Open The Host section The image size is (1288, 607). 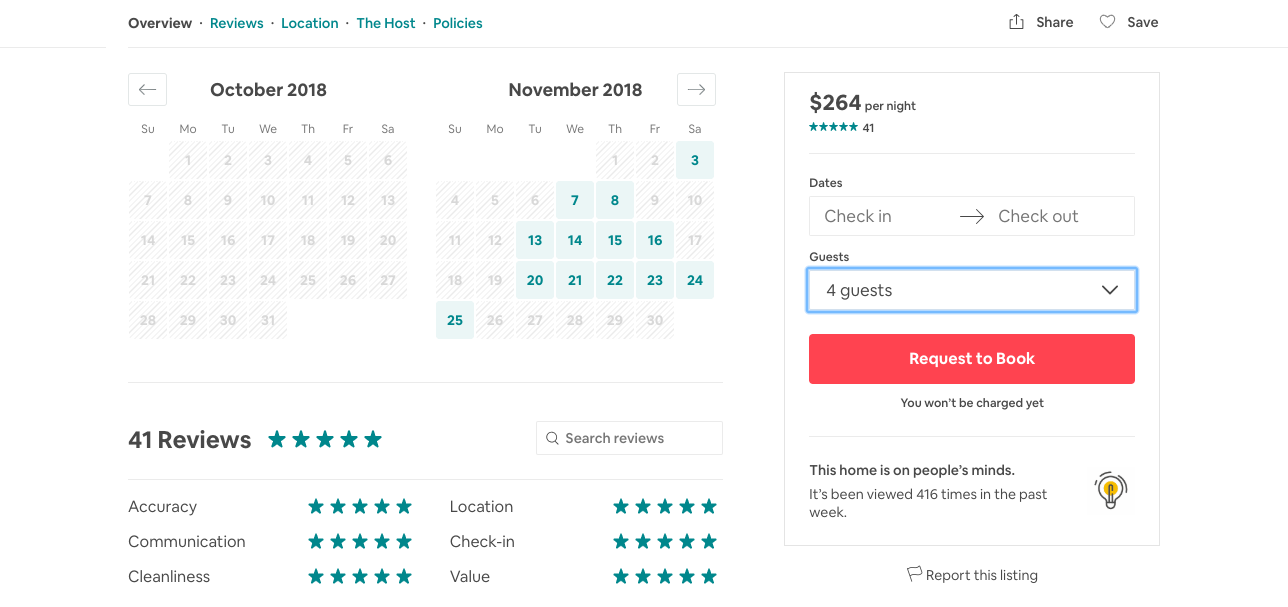point(386,22)
